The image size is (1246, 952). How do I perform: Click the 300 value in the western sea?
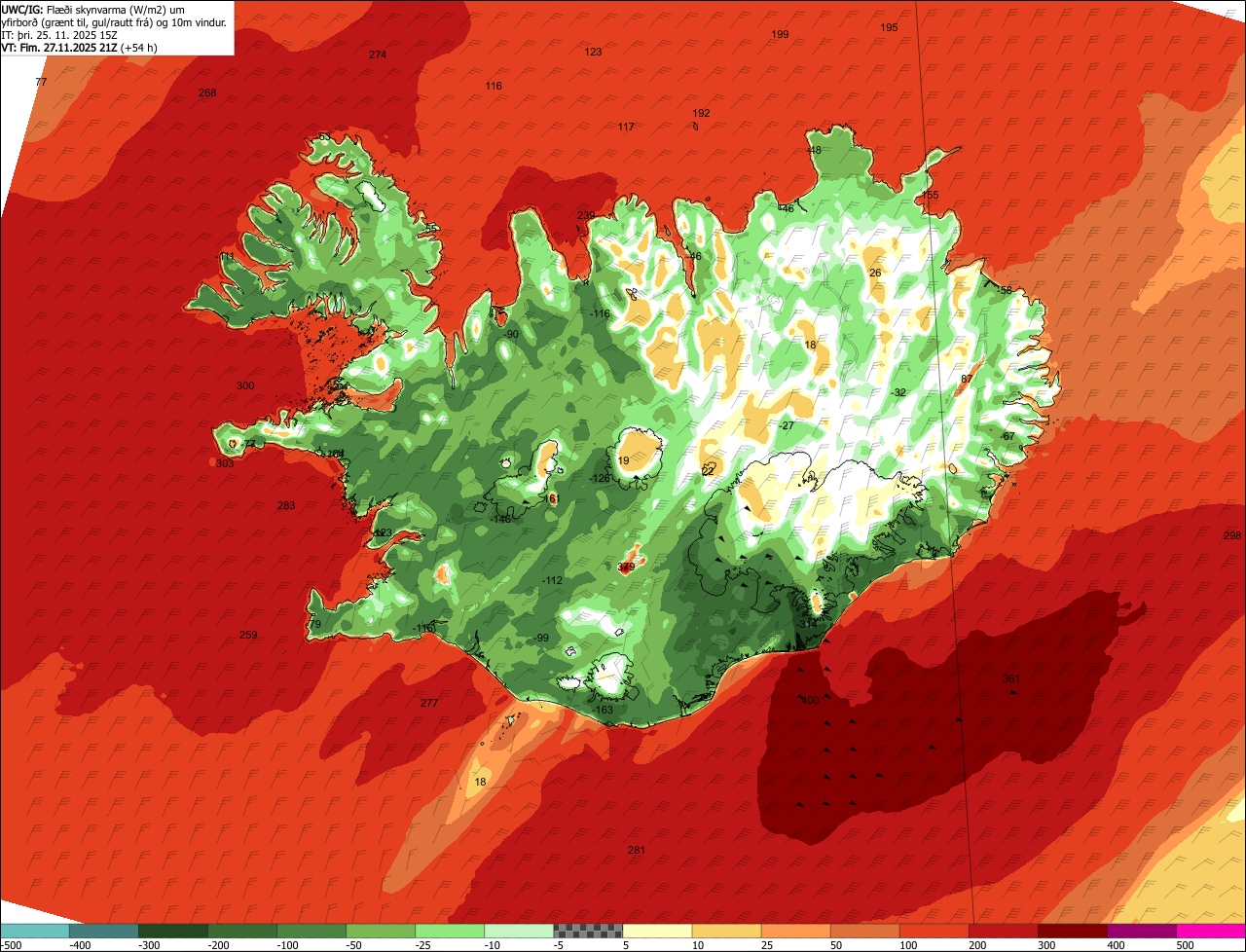click(245, 385)
